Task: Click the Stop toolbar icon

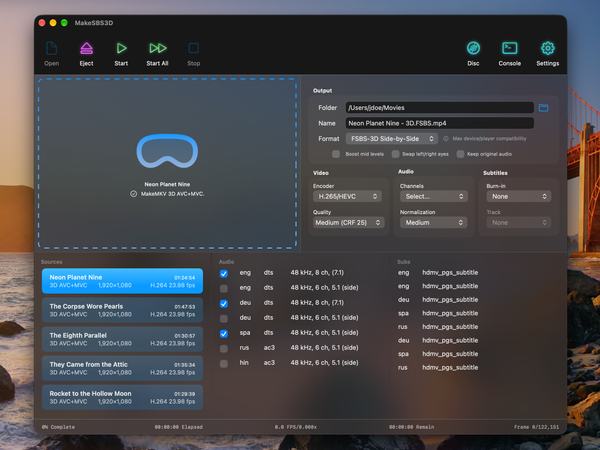Action: pos(194,49)
